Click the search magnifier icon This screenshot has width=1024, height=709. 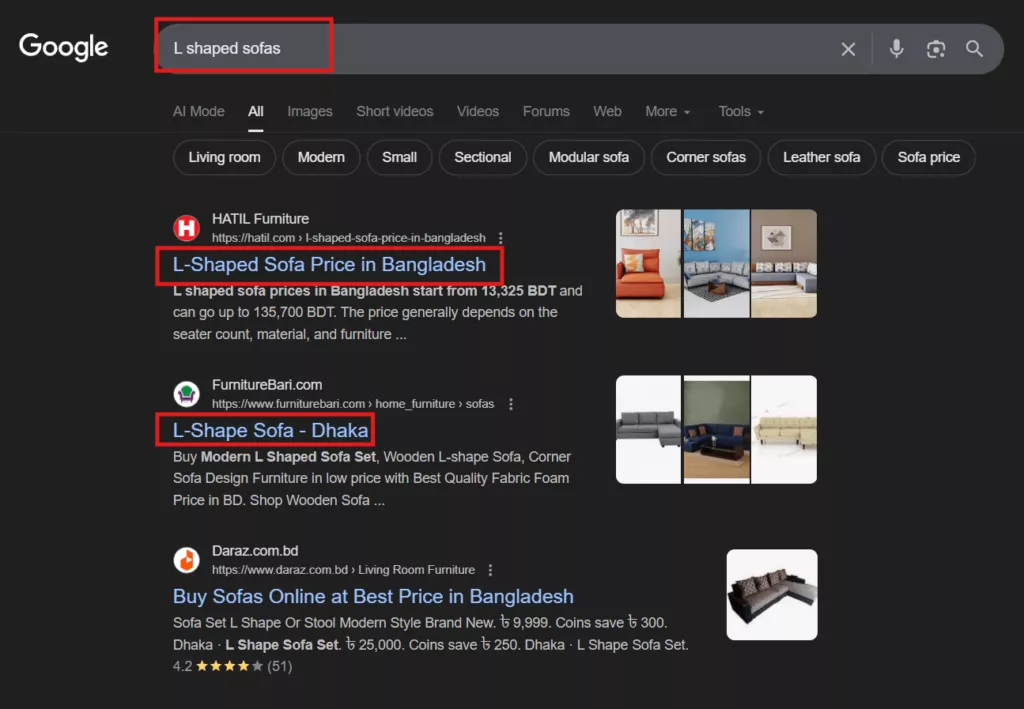pos(975,48)
